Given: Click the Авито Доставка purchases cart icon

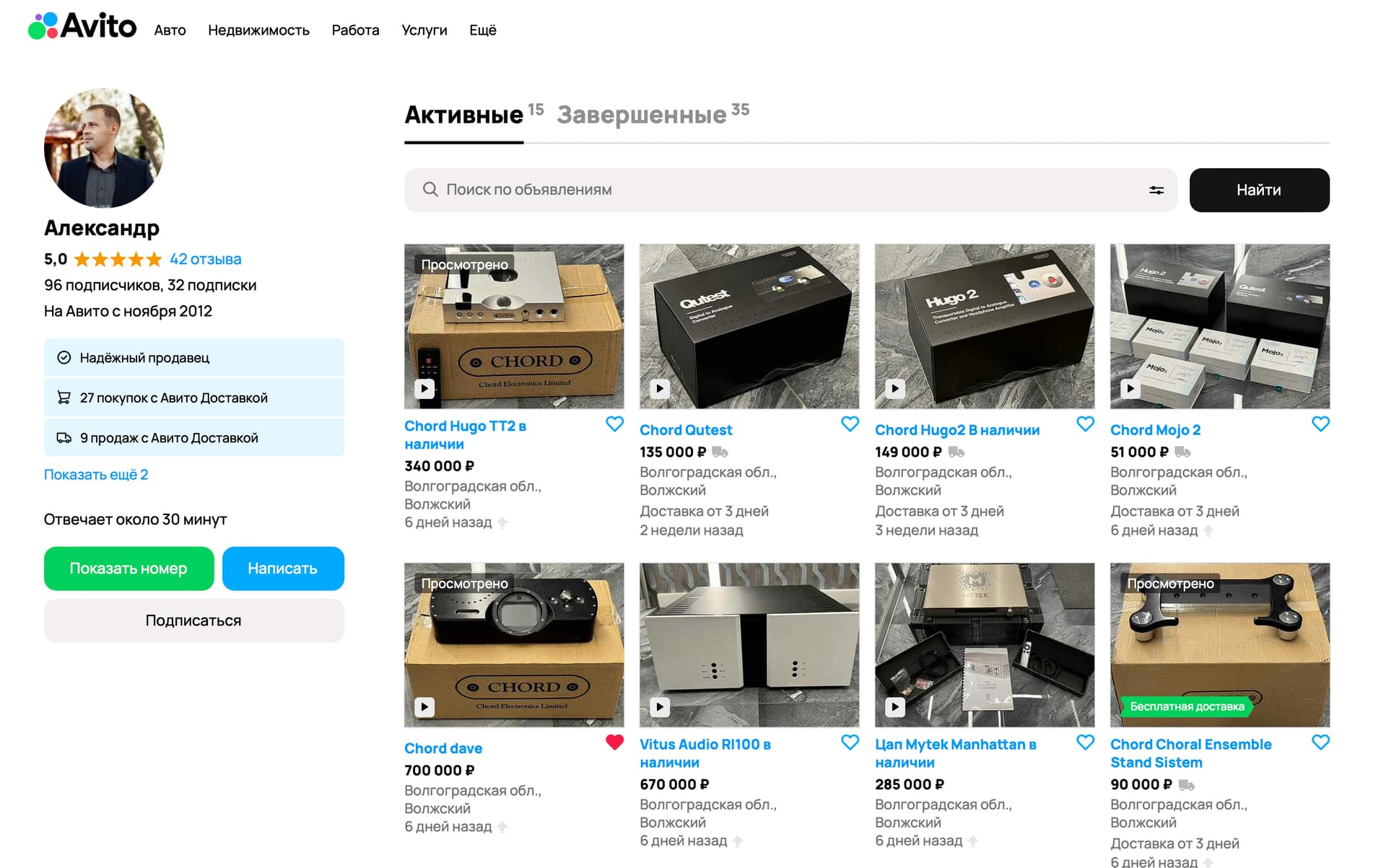Looking at the screenshot, I should pos(64,398).
